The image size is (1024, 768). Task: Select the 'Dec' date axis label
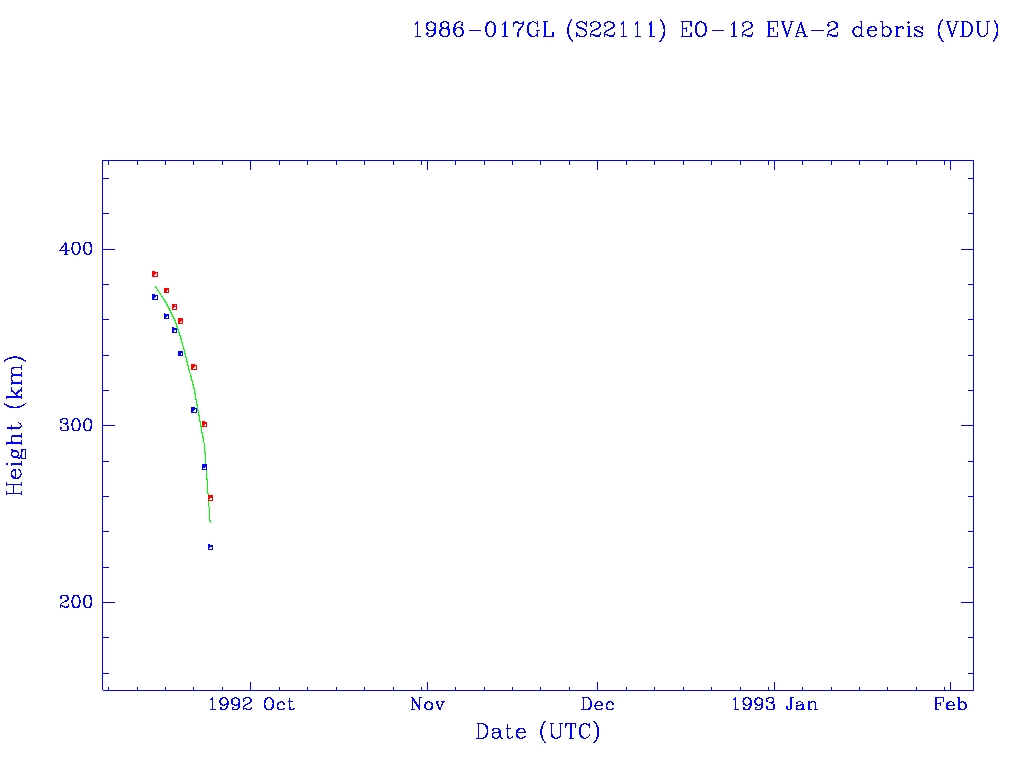[598, 704]
